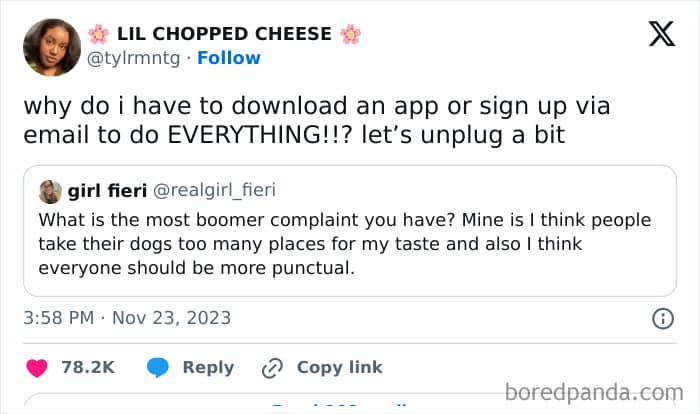
Task: Open the @tylrmntg handle link
Action: click(134, 58)
